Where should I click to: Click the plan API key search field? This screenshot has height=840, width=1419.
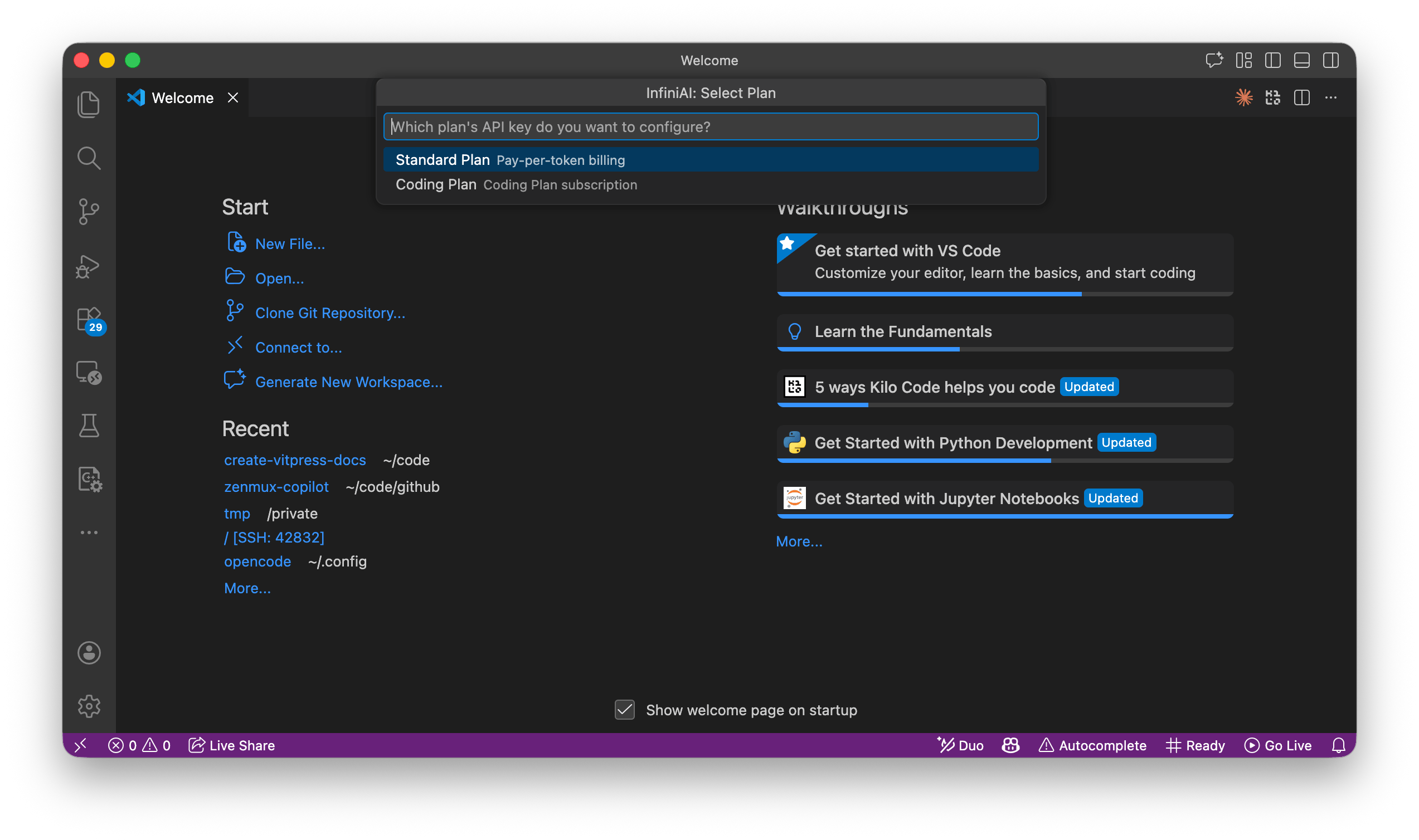pyautogui.click(x=710, y=127)
